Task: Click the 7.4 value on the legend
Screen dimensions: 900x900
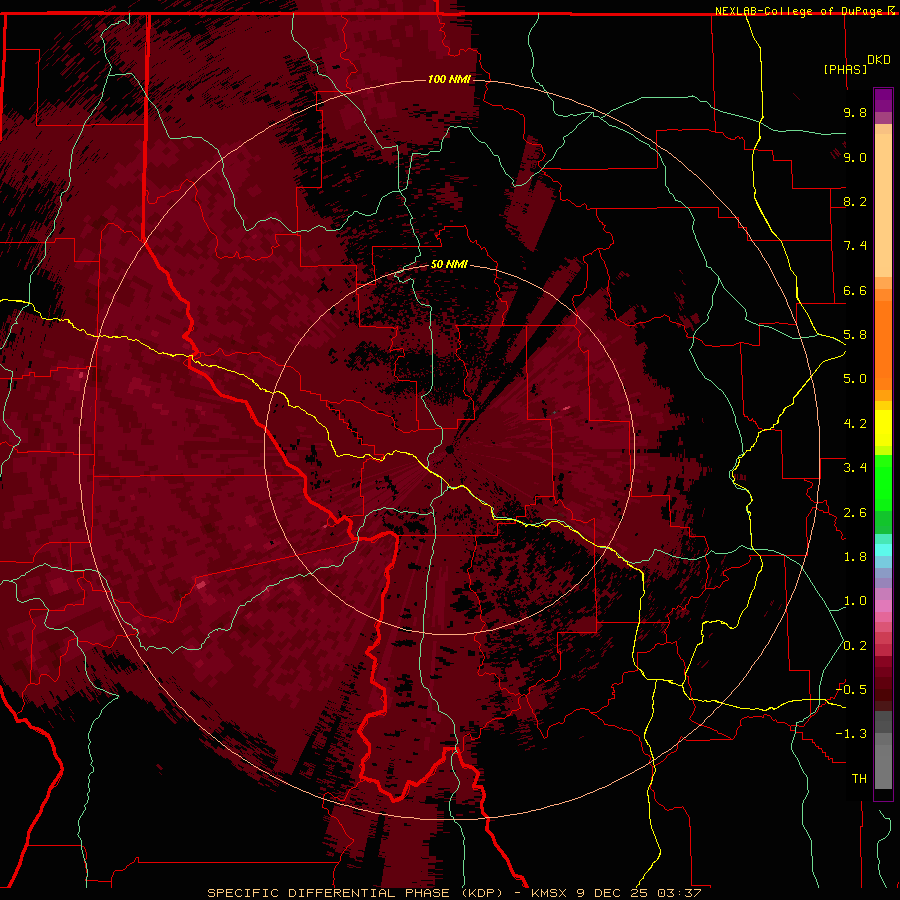Action: [x=855, y=246]
